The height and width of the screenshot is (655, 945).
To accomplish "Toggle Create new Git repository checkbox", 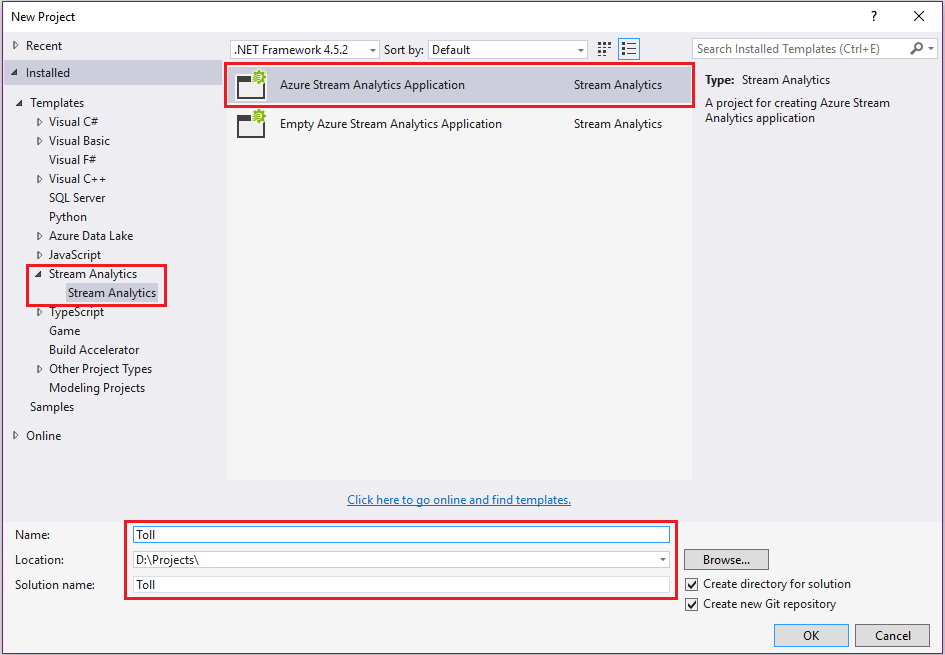I will point(692,604).
